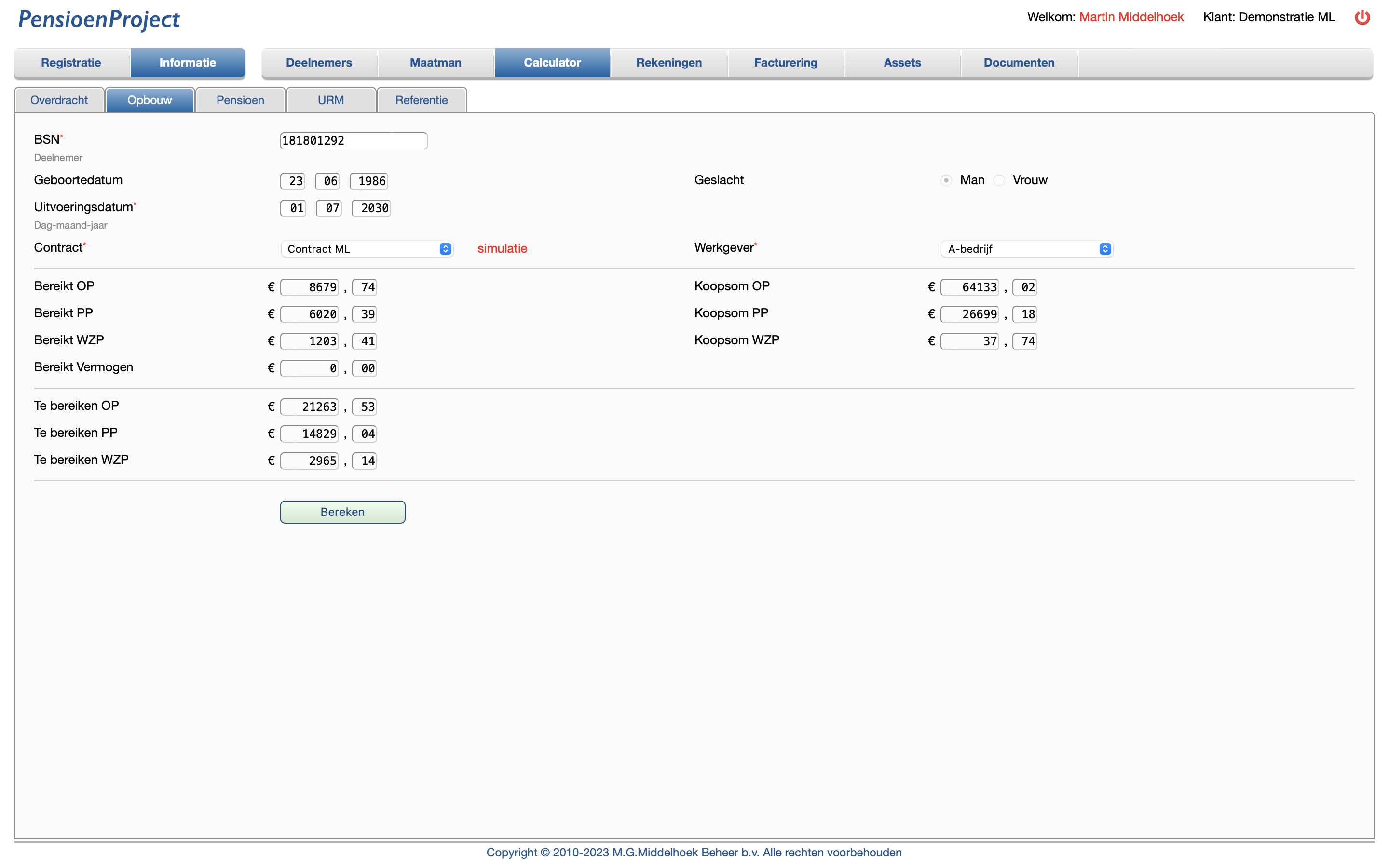The width and height of the screenshot is (1389, 868).
Task: Select the Vrouw radio button
Action: coord(999,180)
